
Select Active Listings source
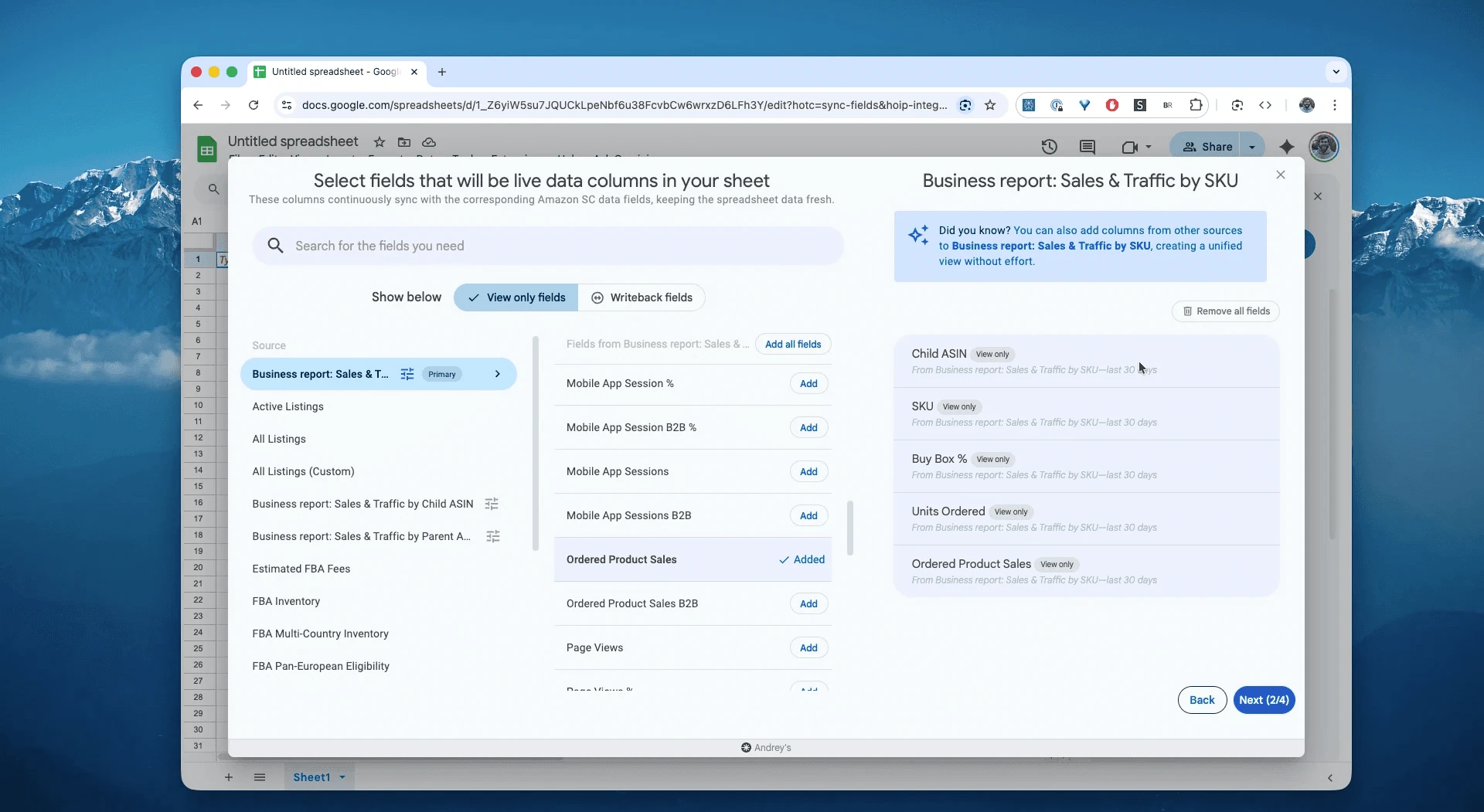point(288,406)
